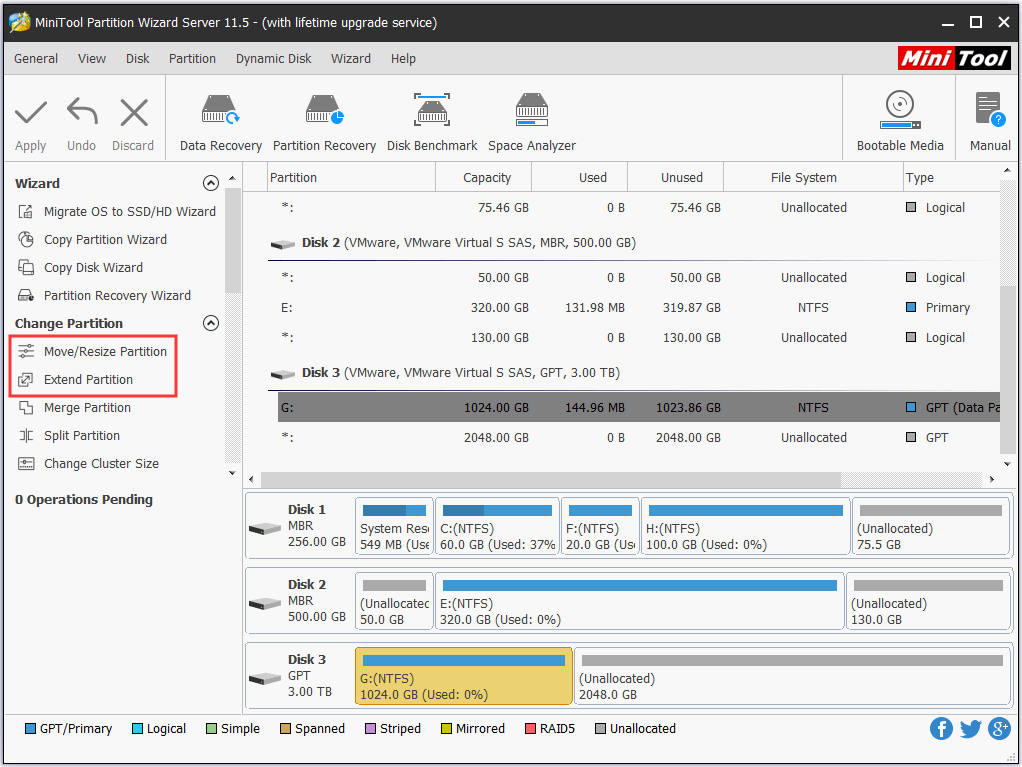Click the Apply checkmark icon
The height and width of the screenshot is (767, 1022).
pyautogui.click(x=31, y=113)
